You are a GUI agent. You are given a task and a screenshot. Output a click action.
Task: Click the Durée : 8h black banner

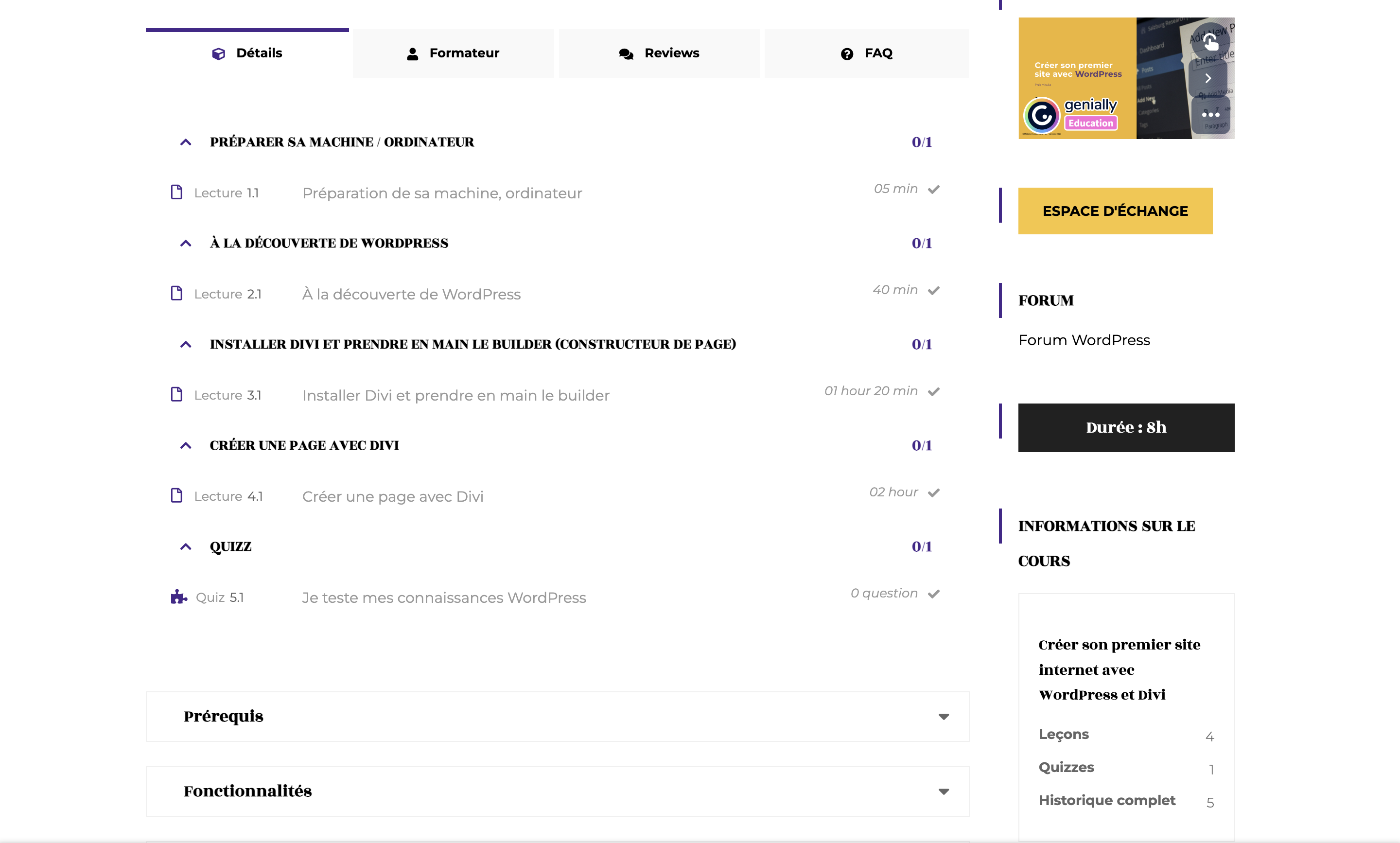coord(1126,428)
